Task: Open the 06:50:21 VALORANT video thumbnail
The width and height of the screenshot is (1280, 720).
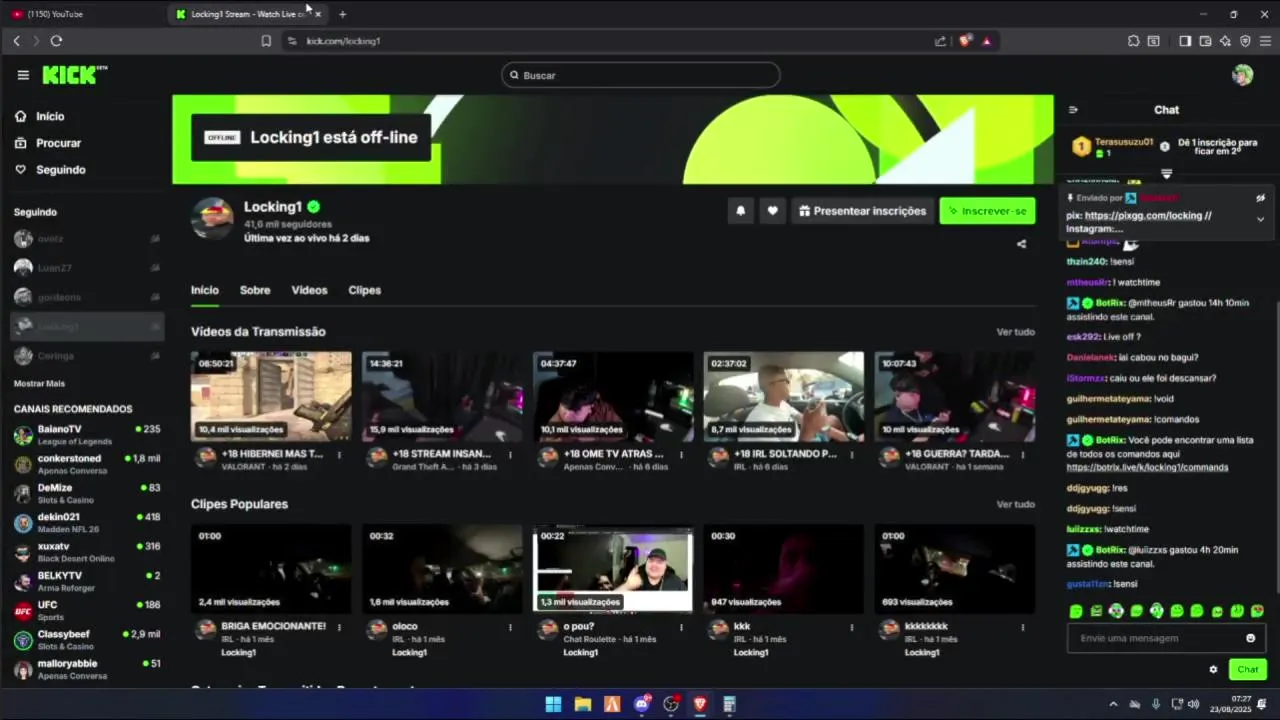Action: pos(271,396)
